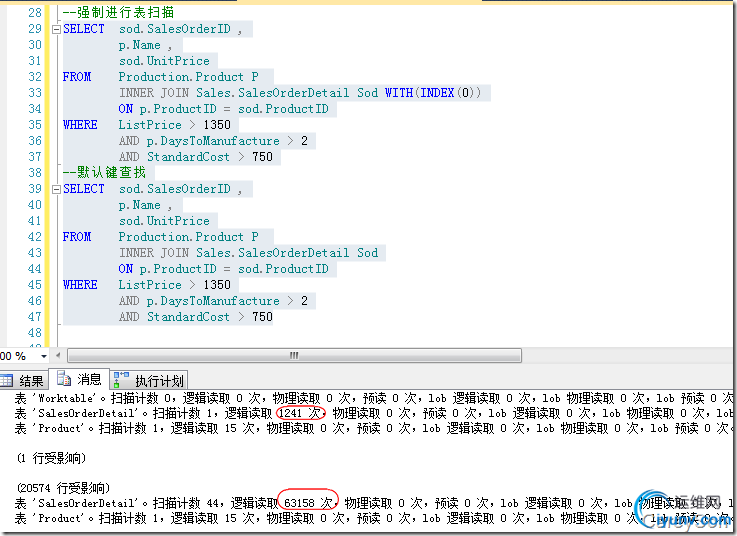Click the horizontal scrollbar left arrow
Screen dimensions: 737x536
pos(58,355)
